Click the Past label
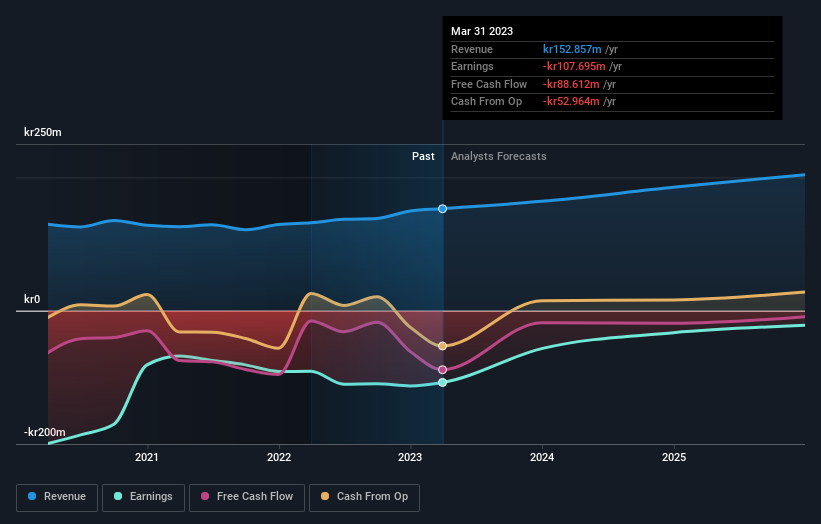The height and width of the screenshot is (524, 821). [x=423, y=157]
